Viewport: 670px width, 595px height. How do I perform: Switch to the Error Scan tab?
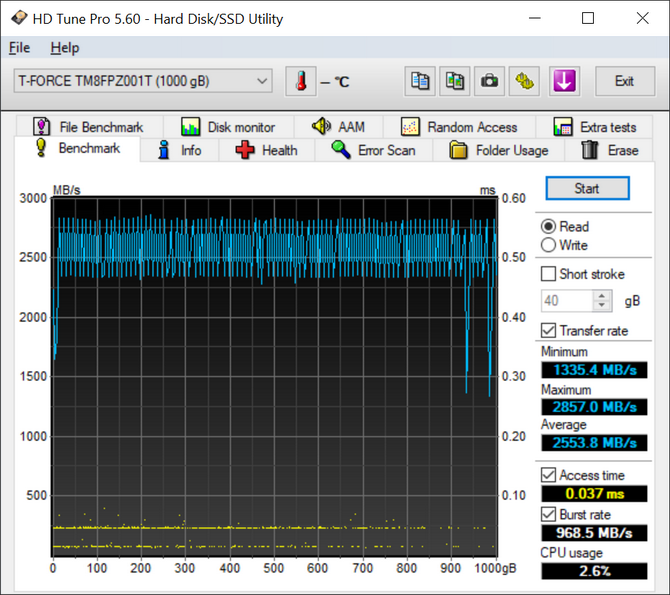click(x=373, y=151)
